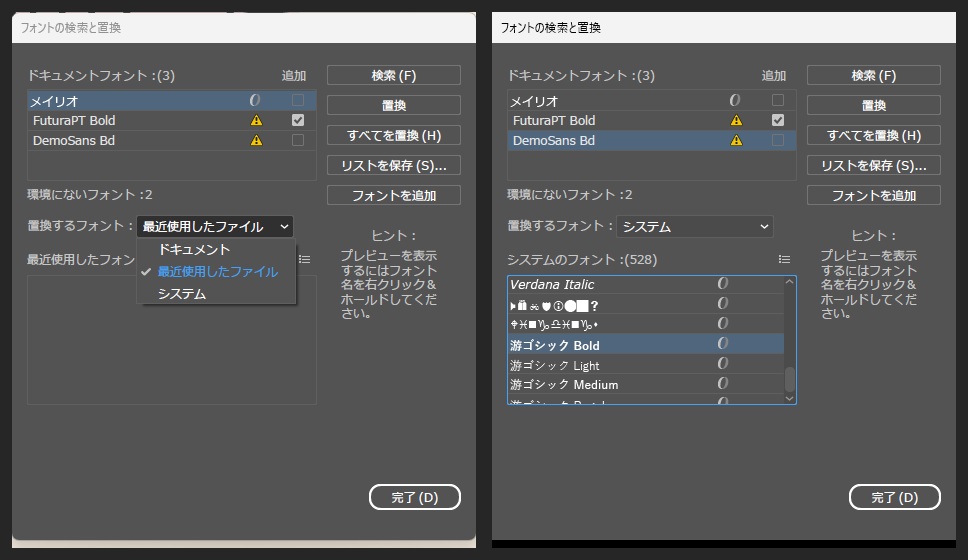Click empty recent fonts list box in left dialog
The height and width of the screenshot is (560, 968).
pyautogui.click(x=172, y=340)
